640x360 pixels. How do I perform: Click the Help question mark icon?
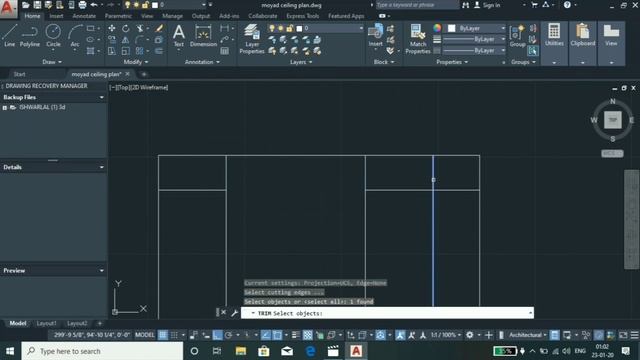coord(567,5)
